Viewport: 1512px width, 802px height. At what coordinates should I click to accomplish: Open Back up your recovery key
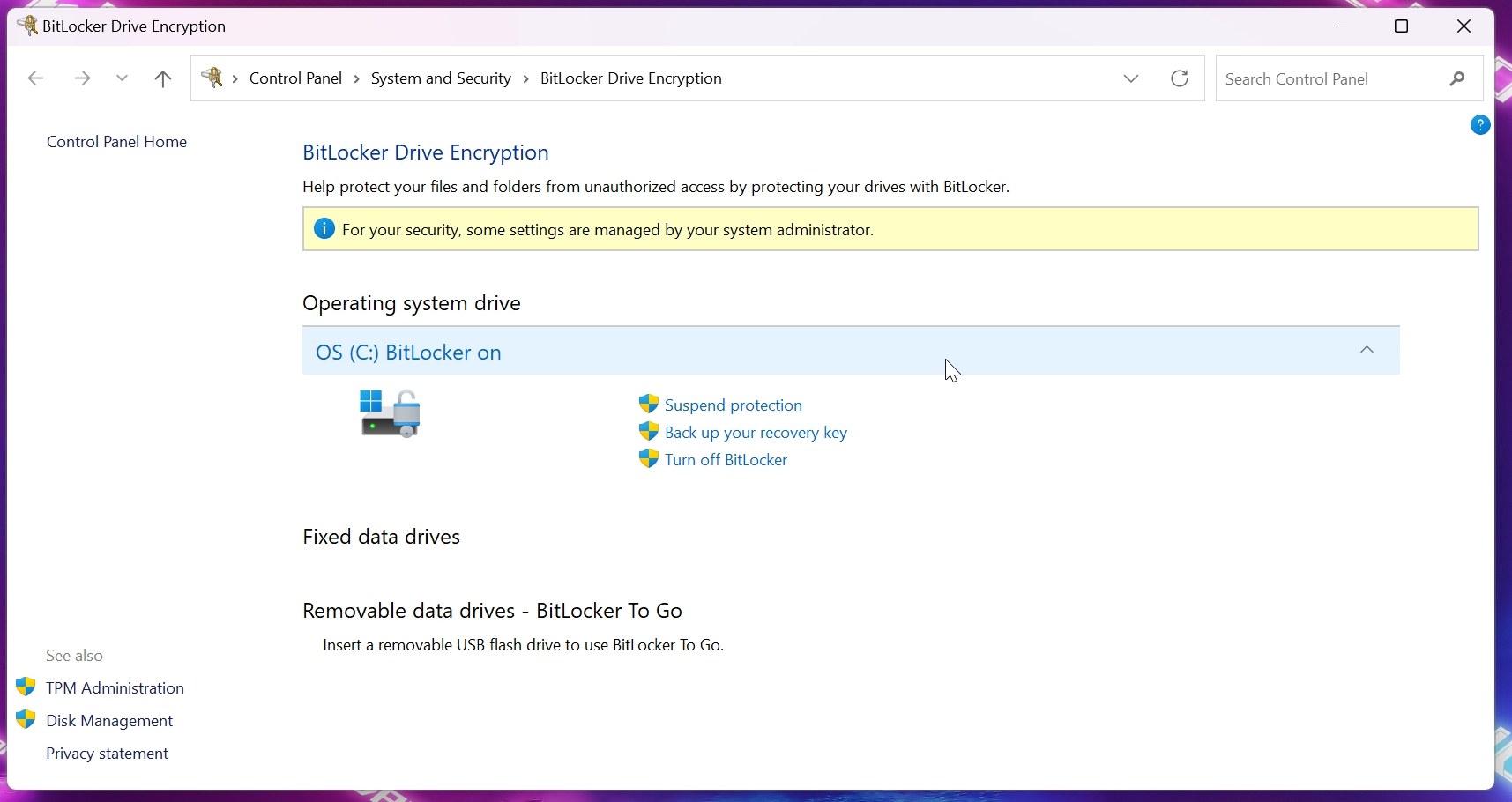tap(756, 433)
